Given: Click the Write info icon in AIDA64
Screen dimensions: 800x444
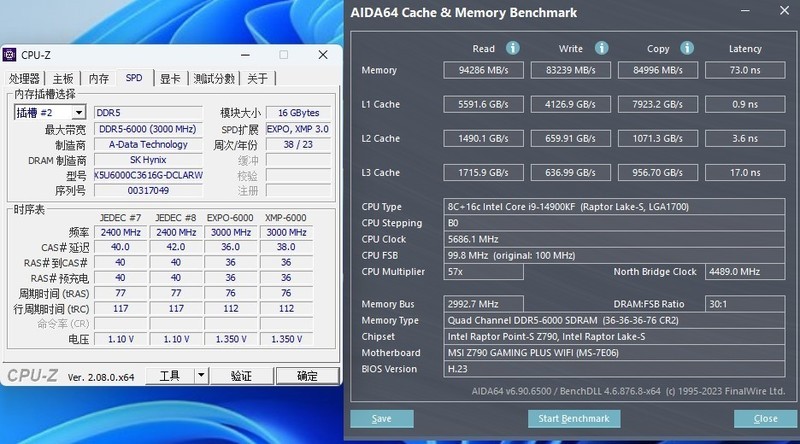Looking at the screenshot, I should click(x=602, y=48).
